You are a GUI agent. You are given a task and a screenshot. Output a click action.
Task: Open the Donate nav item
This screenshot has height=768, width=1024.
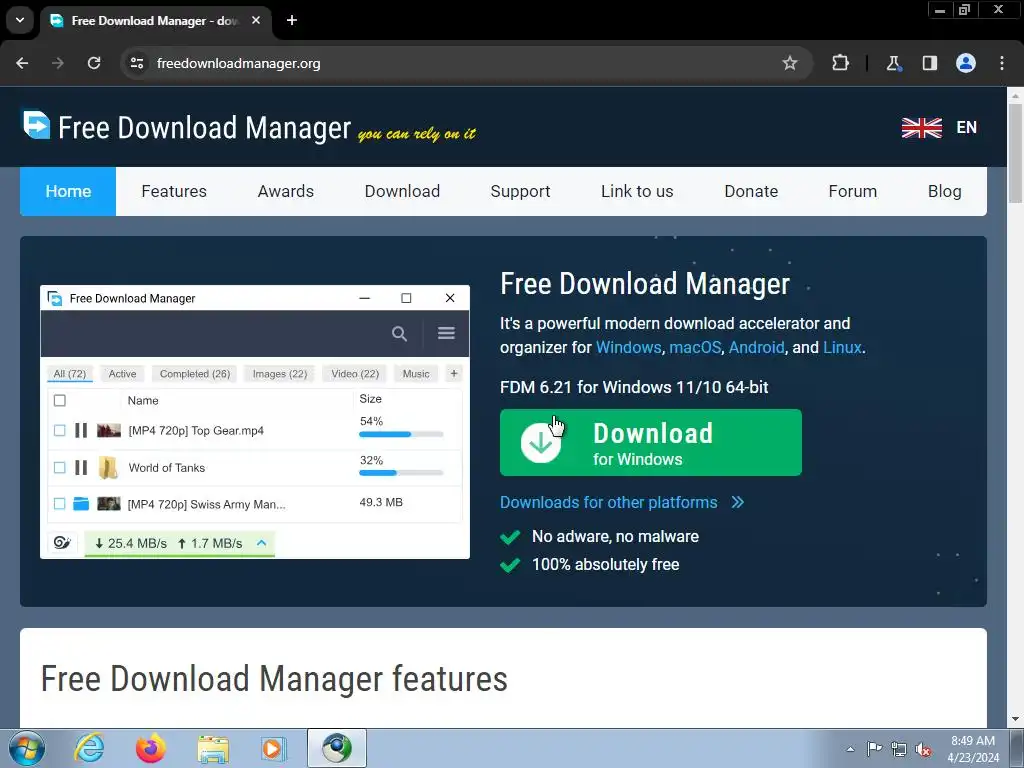coord(751,191)
